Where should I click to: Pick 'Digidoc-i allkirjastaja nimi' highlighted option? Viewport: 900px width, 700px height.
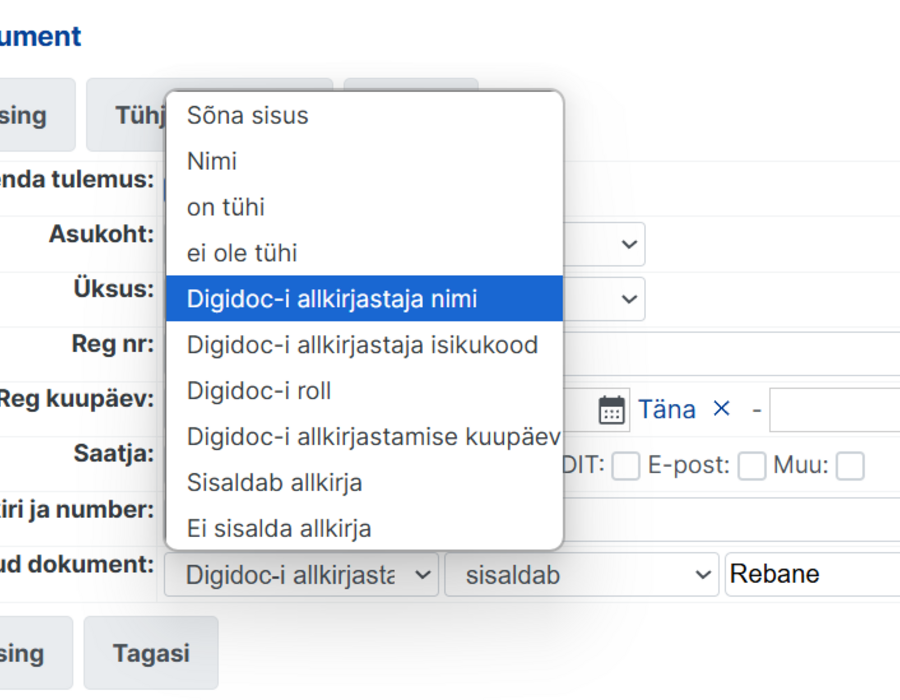tap(364, 299)
